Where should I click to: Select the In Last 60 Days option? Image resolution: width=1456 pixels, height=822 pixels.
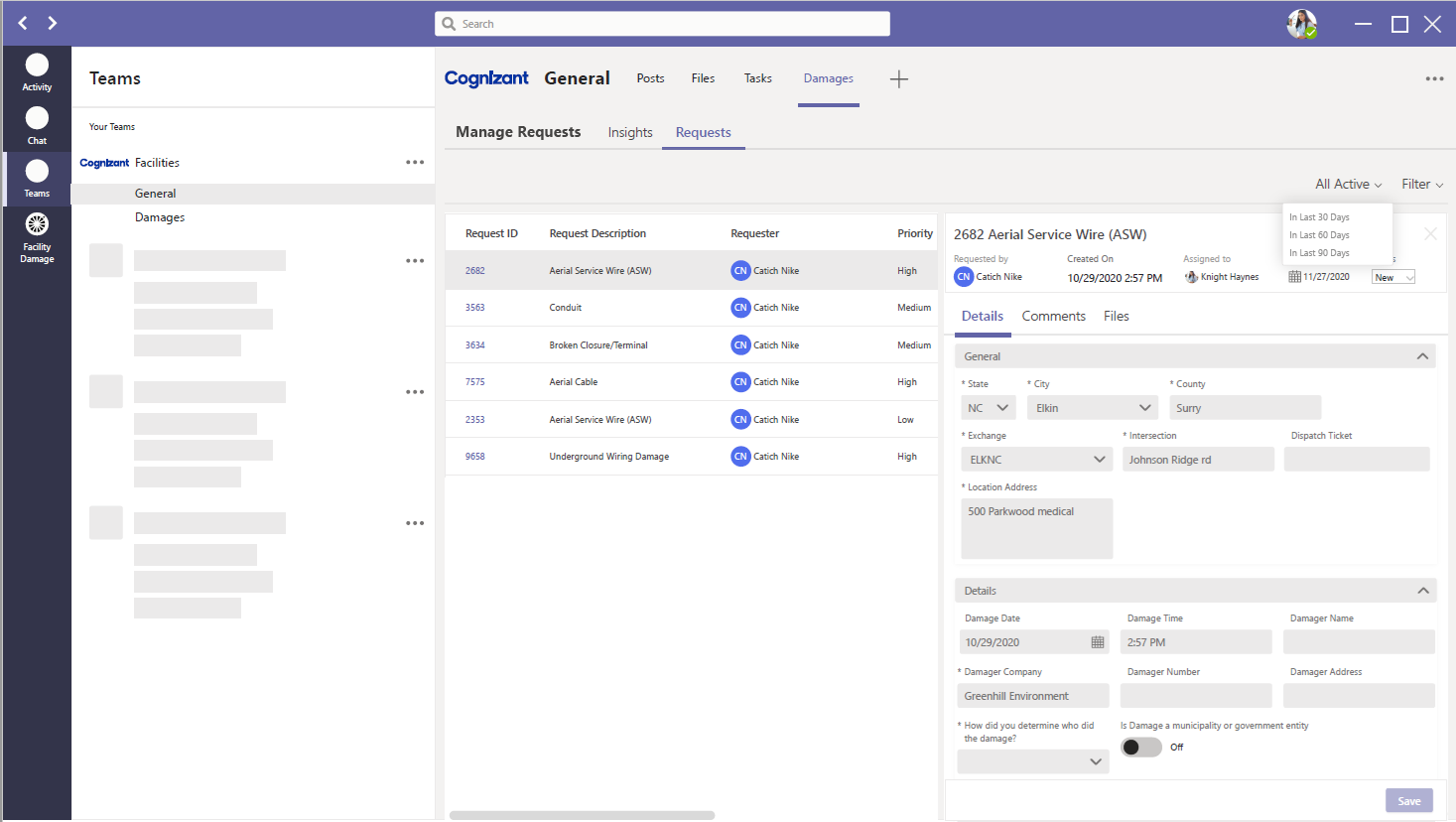(1319, 234)
